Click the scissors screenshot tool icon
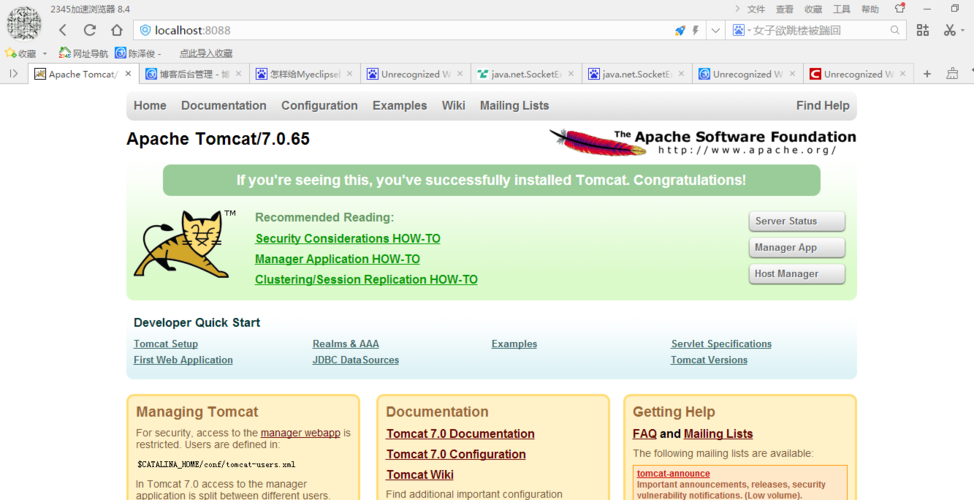Image resolution: width=974 pixels, height=500 pixels. pyautogui.click(x=949, y=30)
